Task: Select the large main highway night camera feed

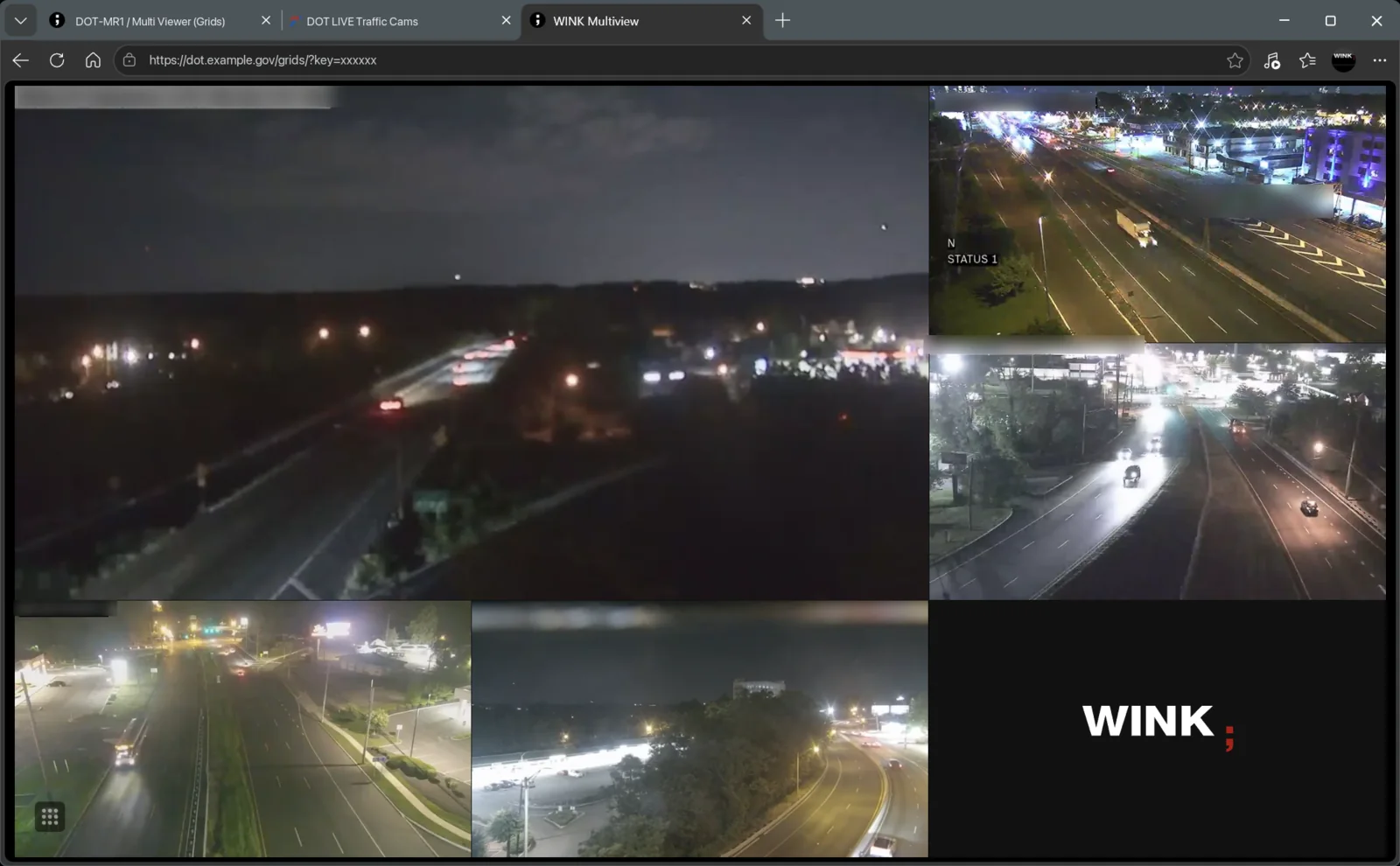Action: click(x=471, y=342)
